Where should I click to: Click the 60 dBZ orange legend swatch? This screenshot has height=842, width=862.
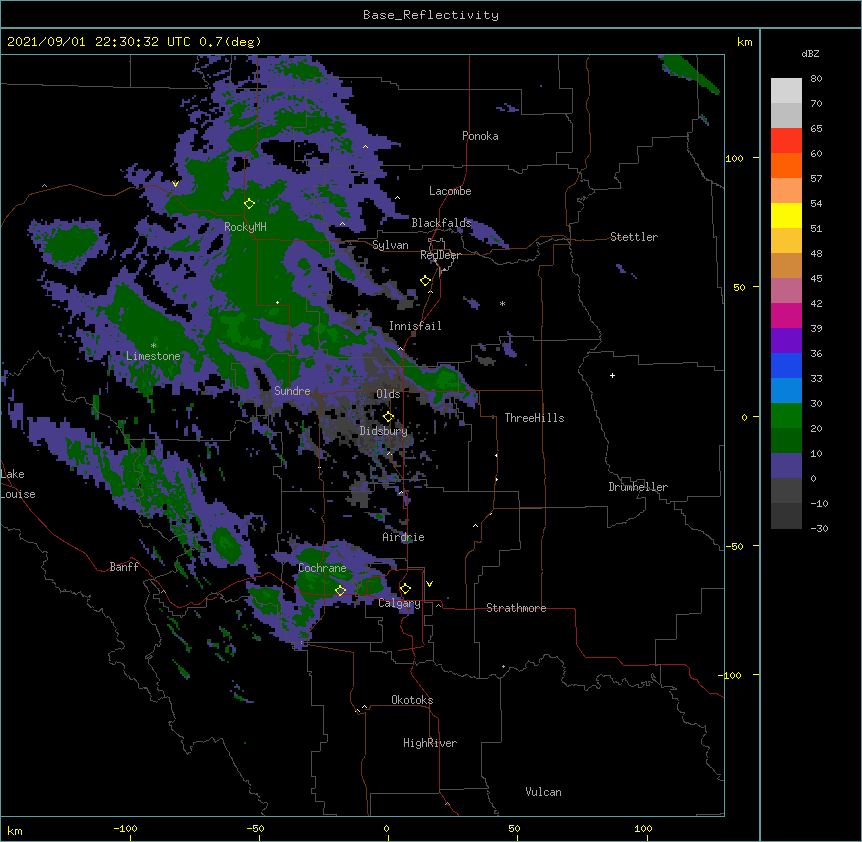point(786,165)
